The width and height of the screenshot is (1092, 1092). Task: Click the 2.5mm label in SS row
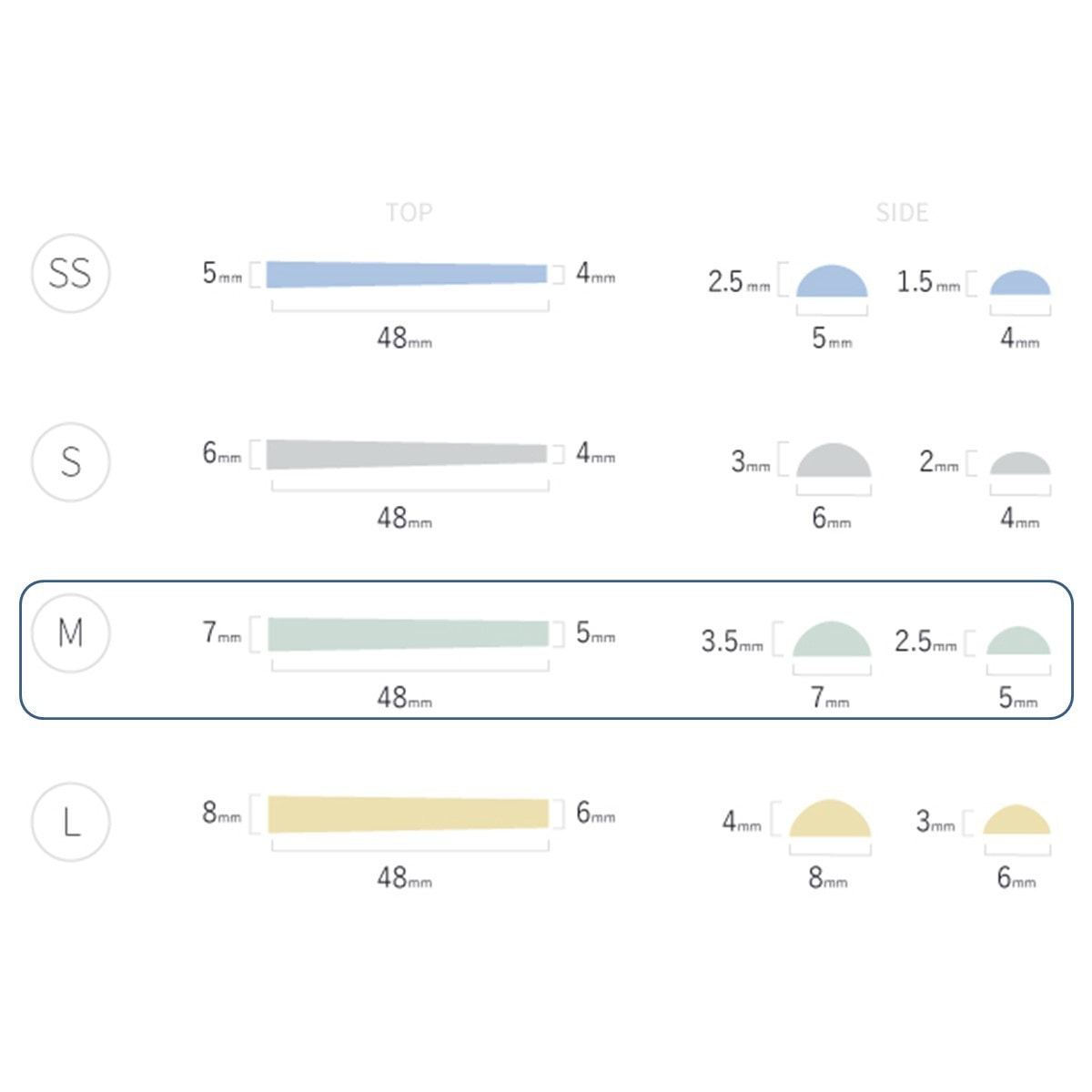tap(739, 281)
